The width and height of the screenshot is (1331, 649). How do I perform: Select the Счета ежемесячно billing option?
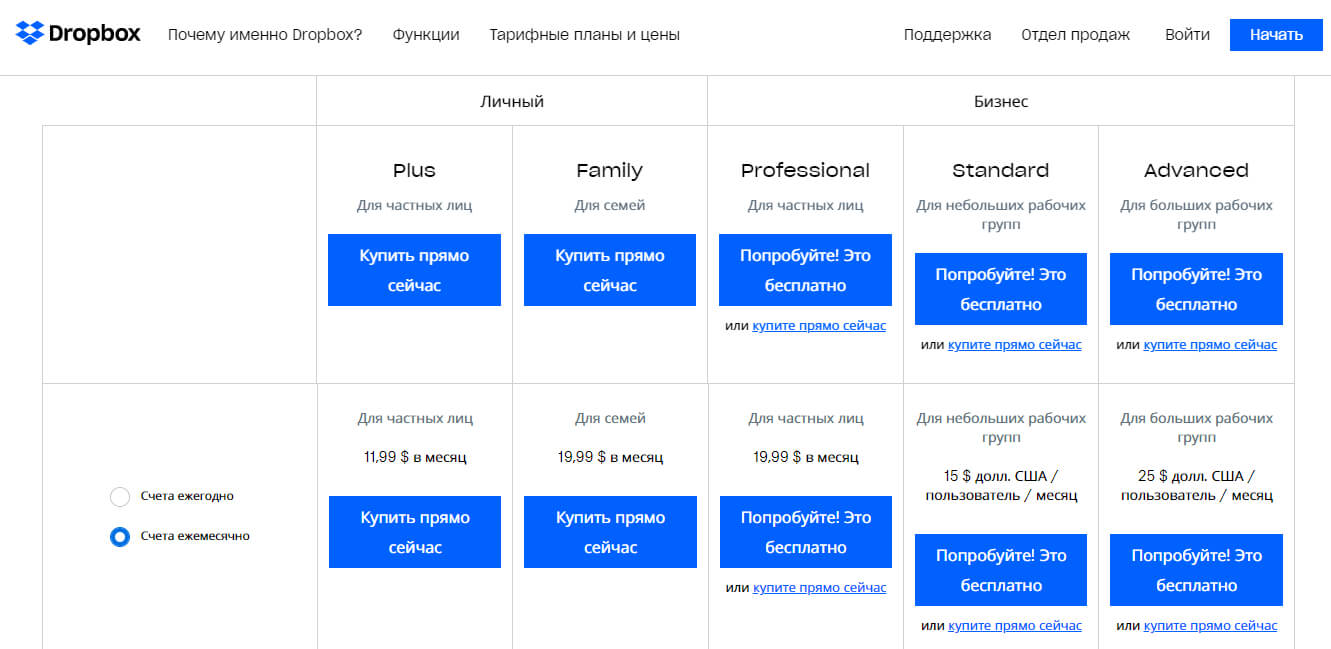[121, 536]
